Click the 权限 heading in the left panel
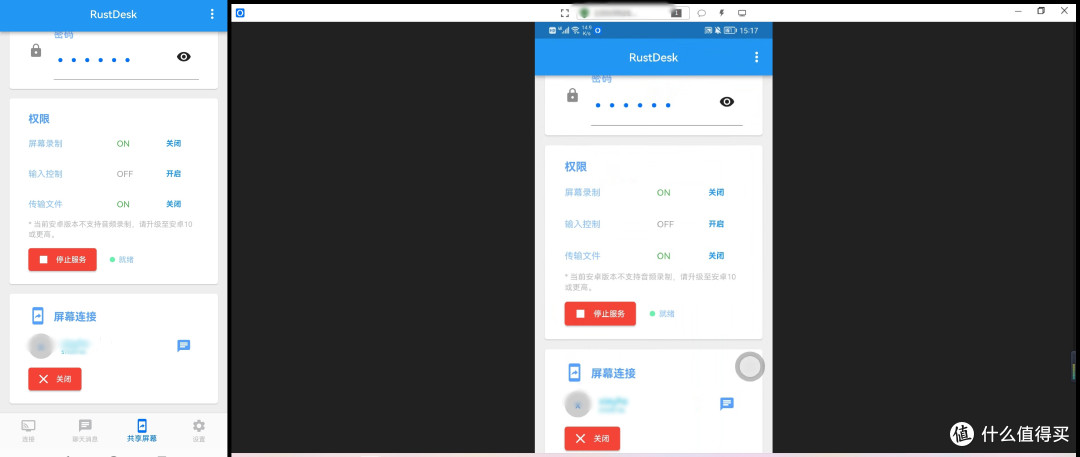 [x=39, y=119]
